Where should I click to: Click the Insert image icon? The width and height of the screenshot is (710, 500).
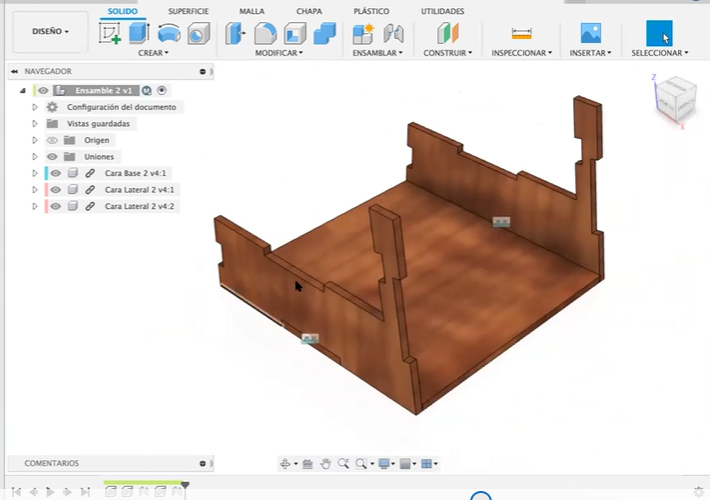click(x=590, y=33)
